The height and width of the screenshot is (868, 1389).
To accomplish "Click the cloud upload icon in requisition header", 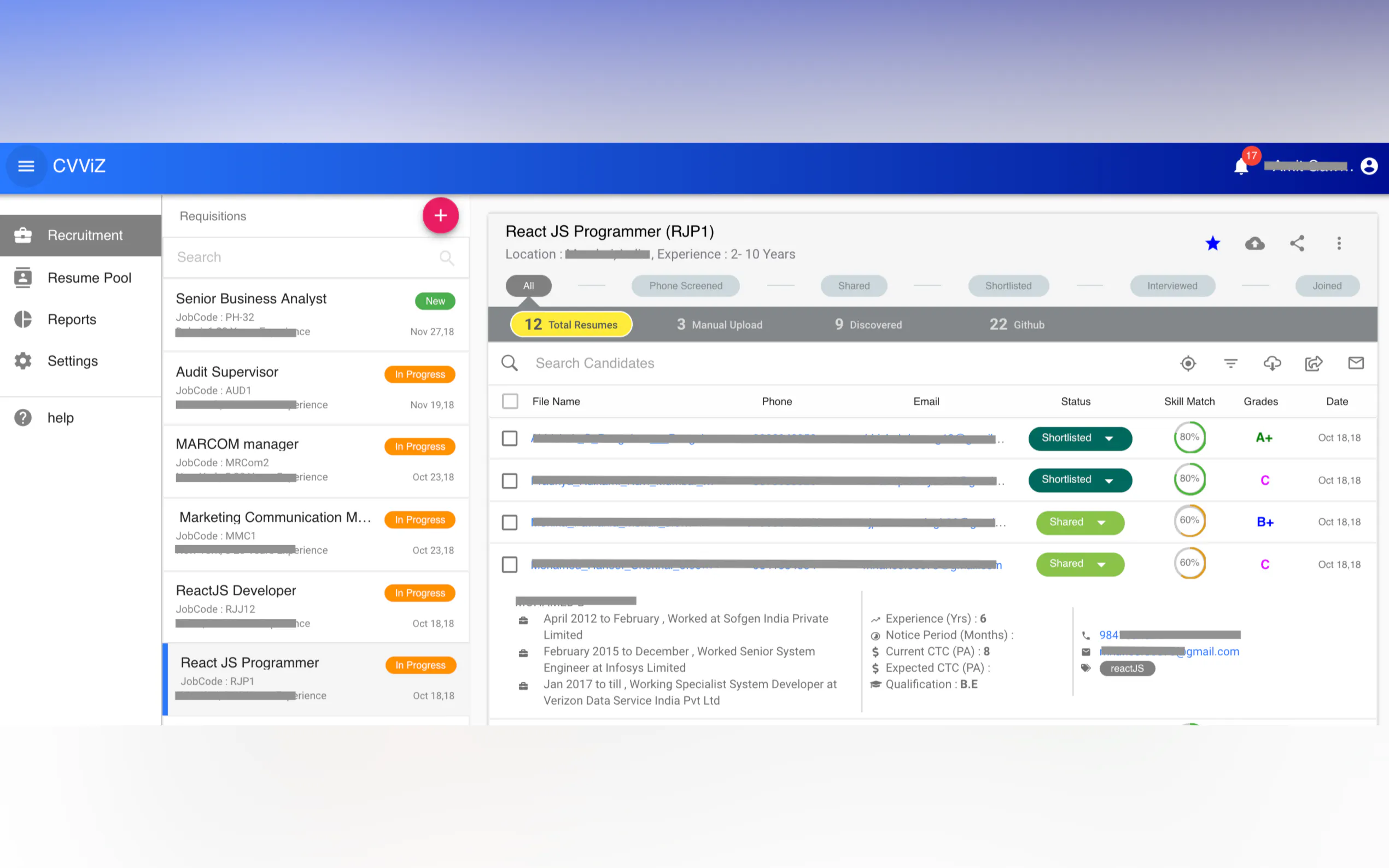I will tap(1254, 243).
